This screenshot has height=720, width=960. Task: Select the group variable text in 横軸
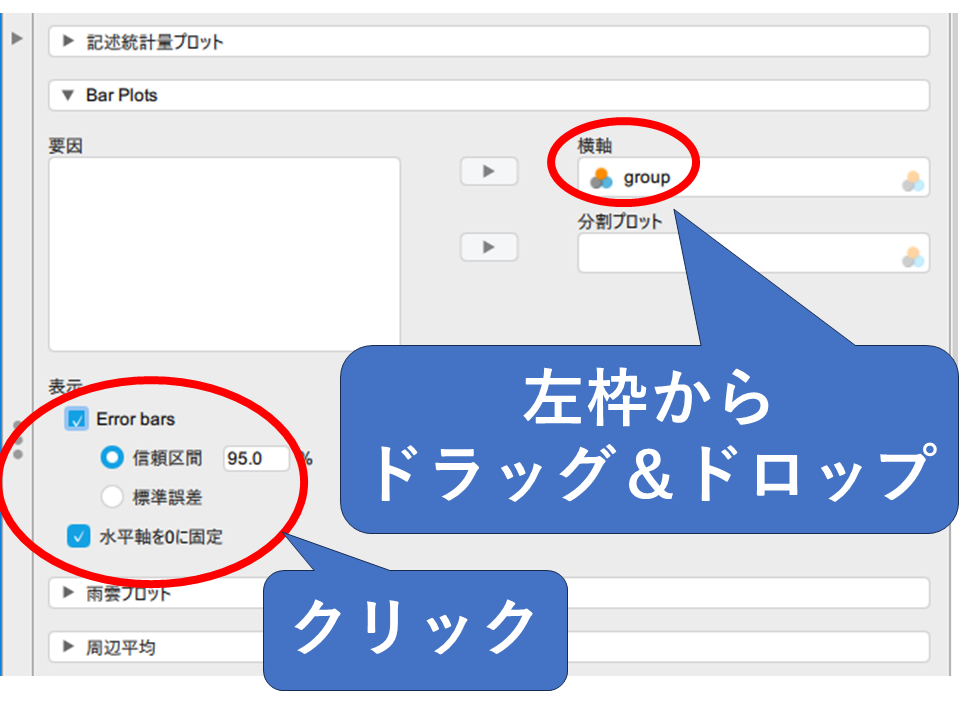(647, 178)
